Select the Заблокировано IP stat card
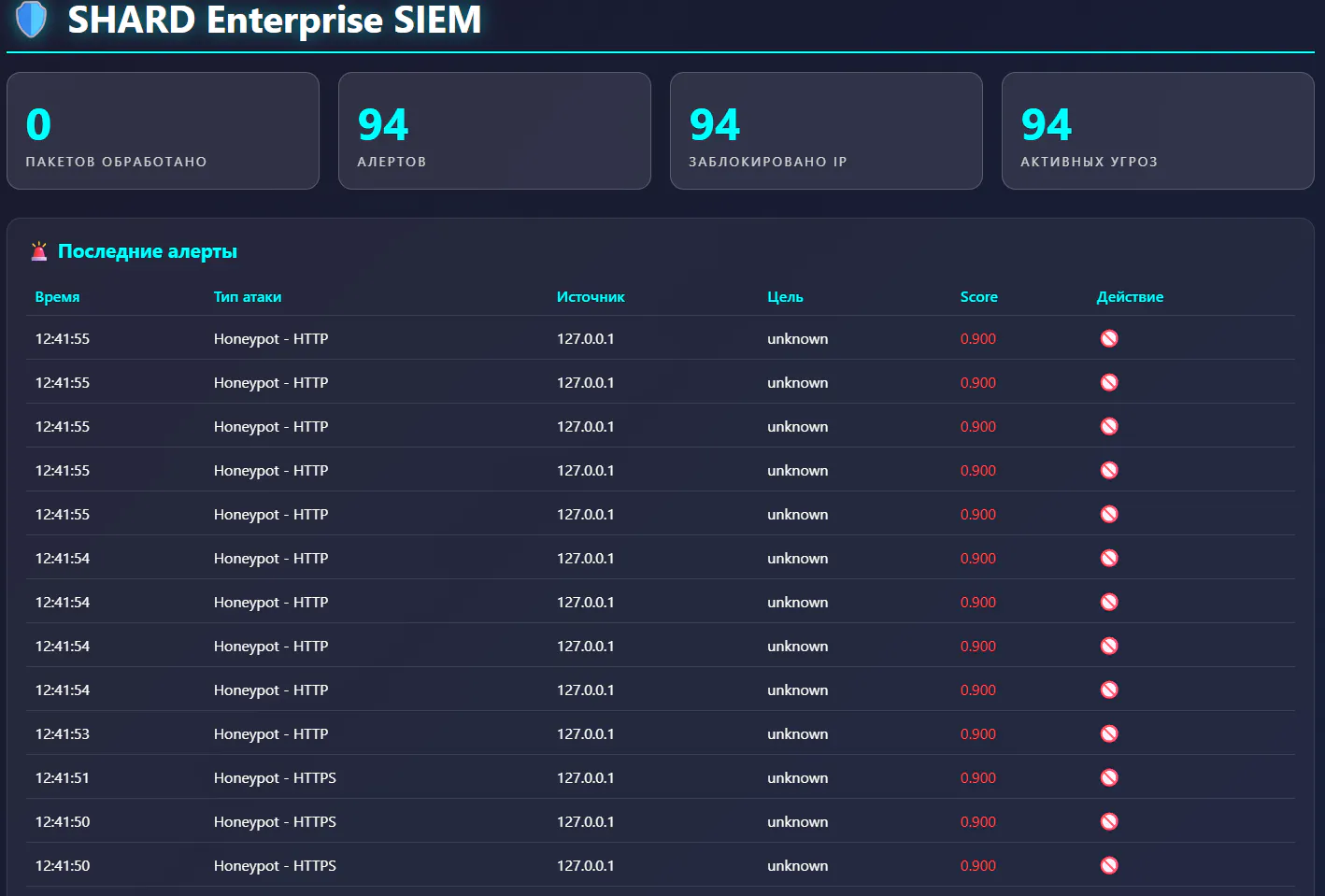The image size is (1325, 896). (x=826, y=131)
